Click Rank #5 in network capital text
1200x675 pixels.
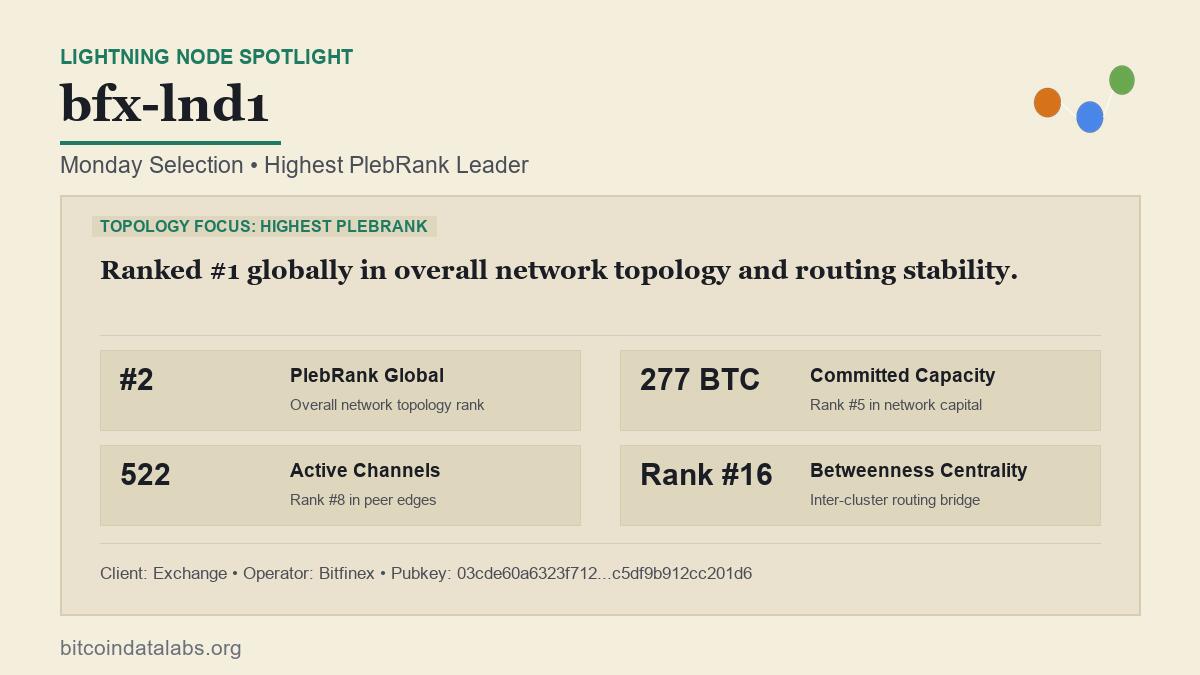[x=896, y=405]
